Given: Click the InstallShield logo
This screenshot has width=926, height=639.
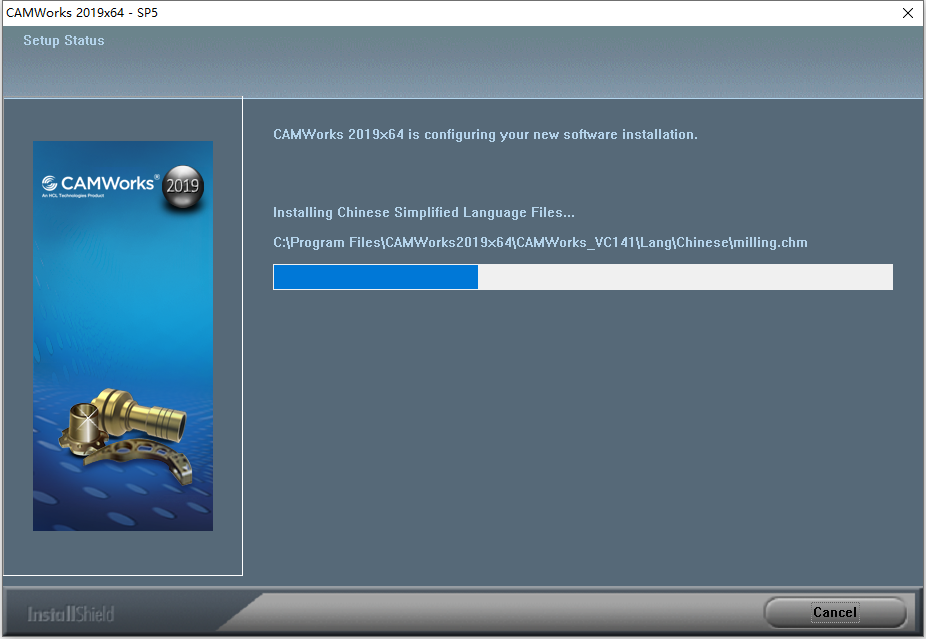Looking at the screenshot, I should tap(70, 614).
